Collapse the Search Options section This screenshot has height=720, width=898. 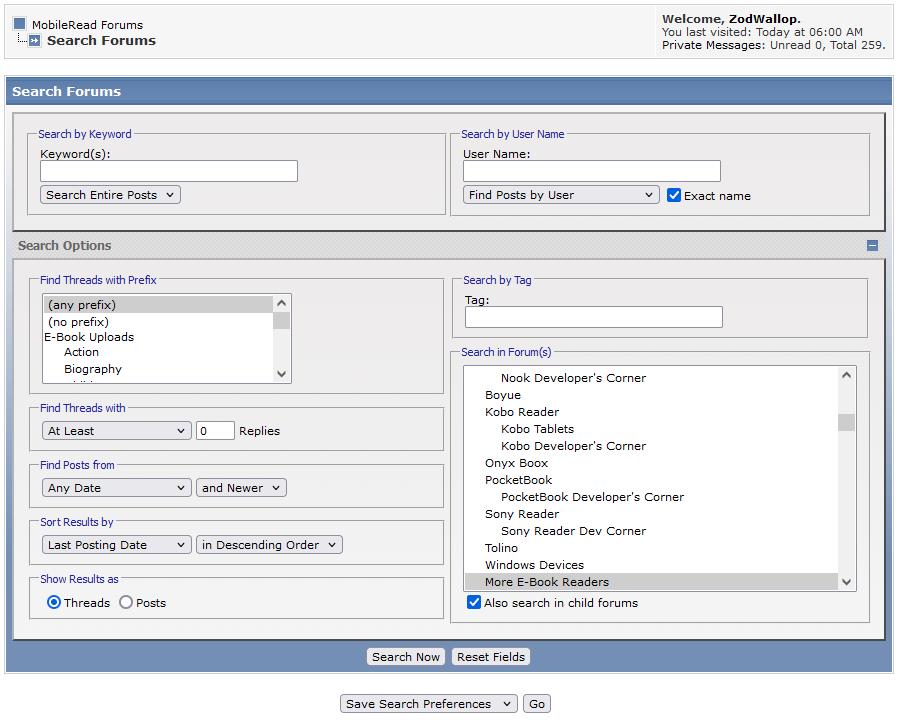(x=872, y=245)
